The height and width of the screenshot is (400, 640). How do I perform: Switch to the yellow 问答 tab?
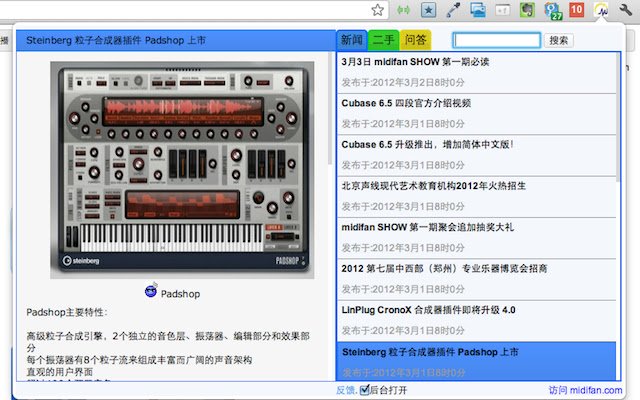[x=415, y=40]
